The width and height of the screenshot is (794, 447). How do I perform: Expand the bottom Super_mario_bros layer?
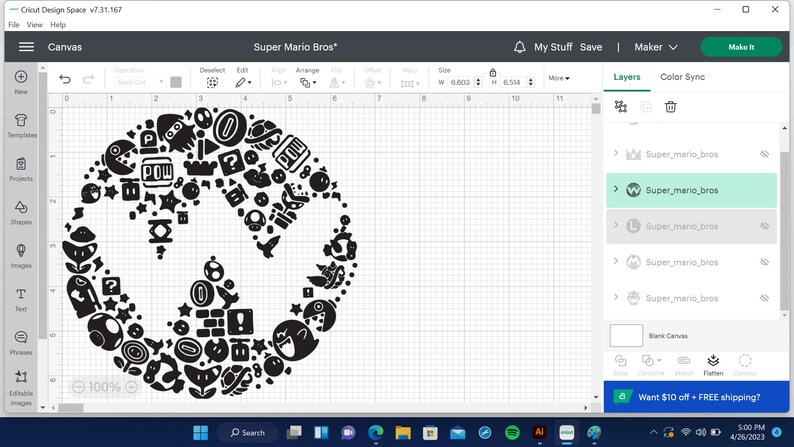616,297
